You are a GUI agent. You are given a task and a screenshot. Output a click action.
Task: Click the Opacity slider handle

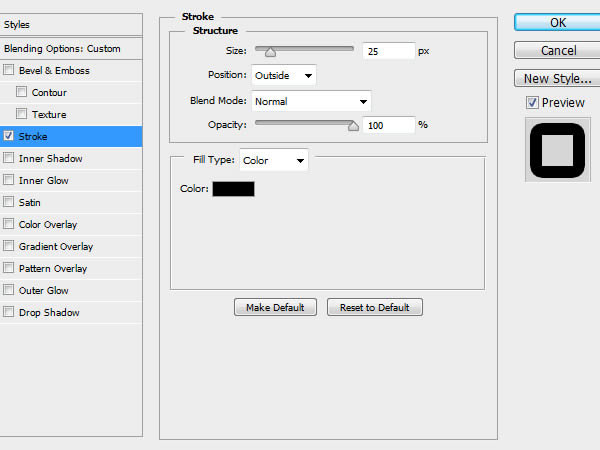coord(354,126)
